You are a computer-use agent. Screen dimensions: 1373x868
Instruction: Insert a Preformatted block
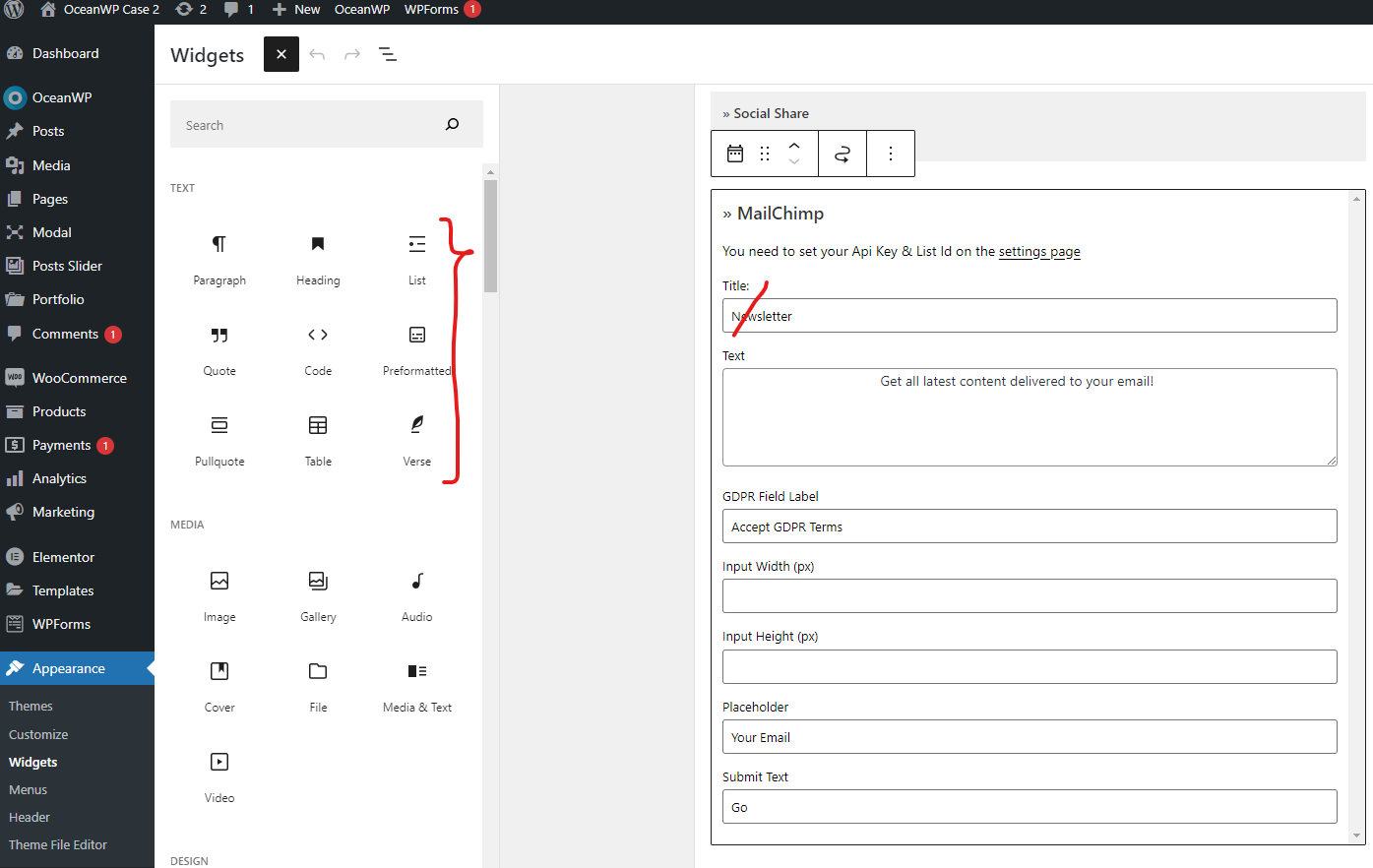[x=417, y=350]
